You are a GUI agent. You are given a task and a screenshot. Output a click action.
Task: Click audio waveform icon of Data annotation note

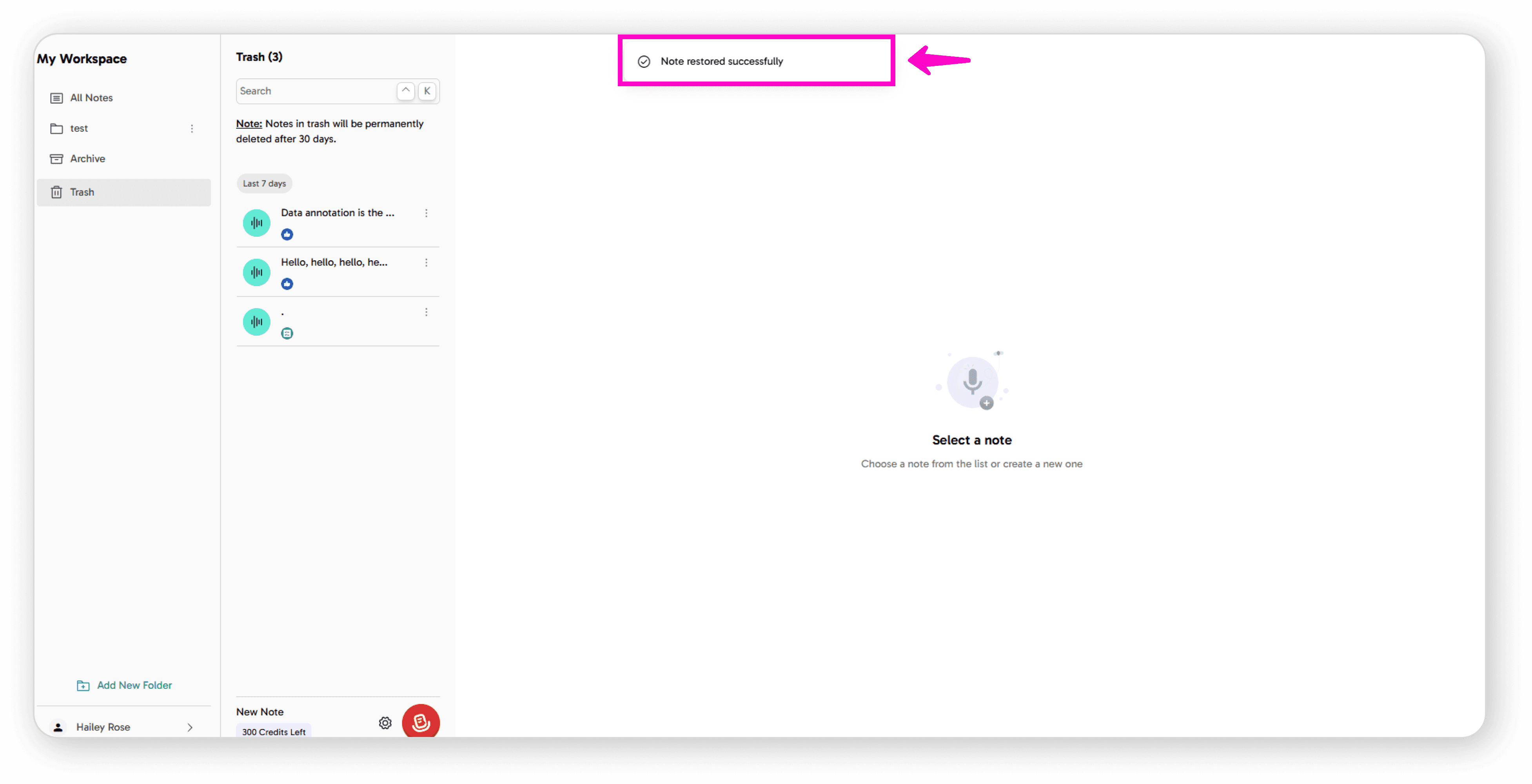(x=256, y=223)
